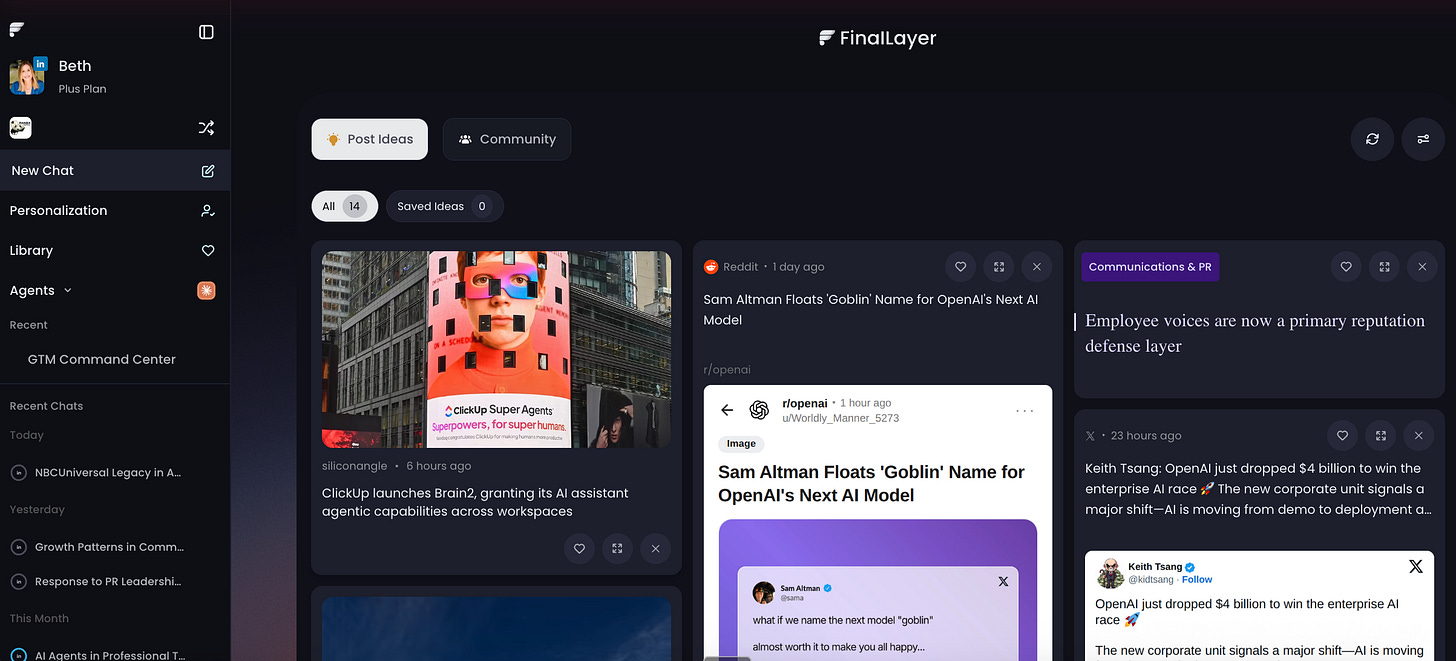The height and width of the screenshot is (661, 1456).
Task: Click X logo in Keith Tsang tweet
Action: (1415, 567)
